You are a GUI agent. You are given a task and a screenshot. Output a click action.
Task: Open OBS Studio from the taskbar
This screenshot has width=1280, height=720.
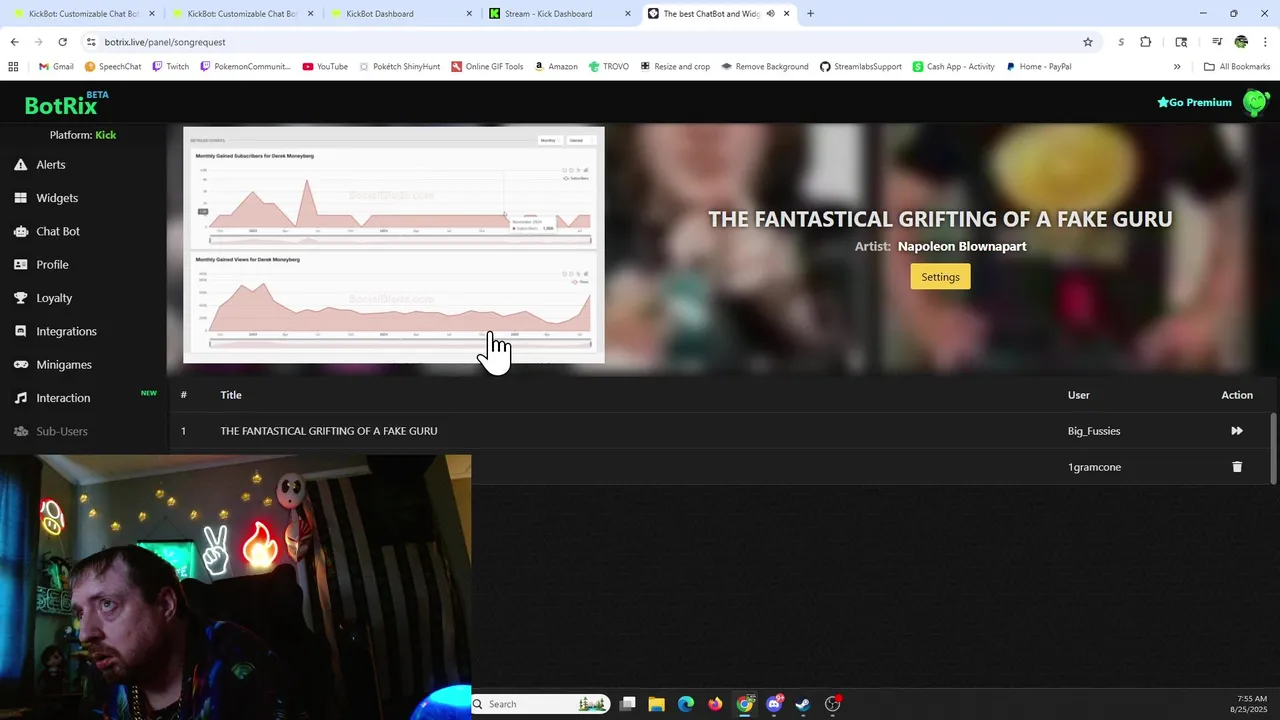(x=832, y=704)
